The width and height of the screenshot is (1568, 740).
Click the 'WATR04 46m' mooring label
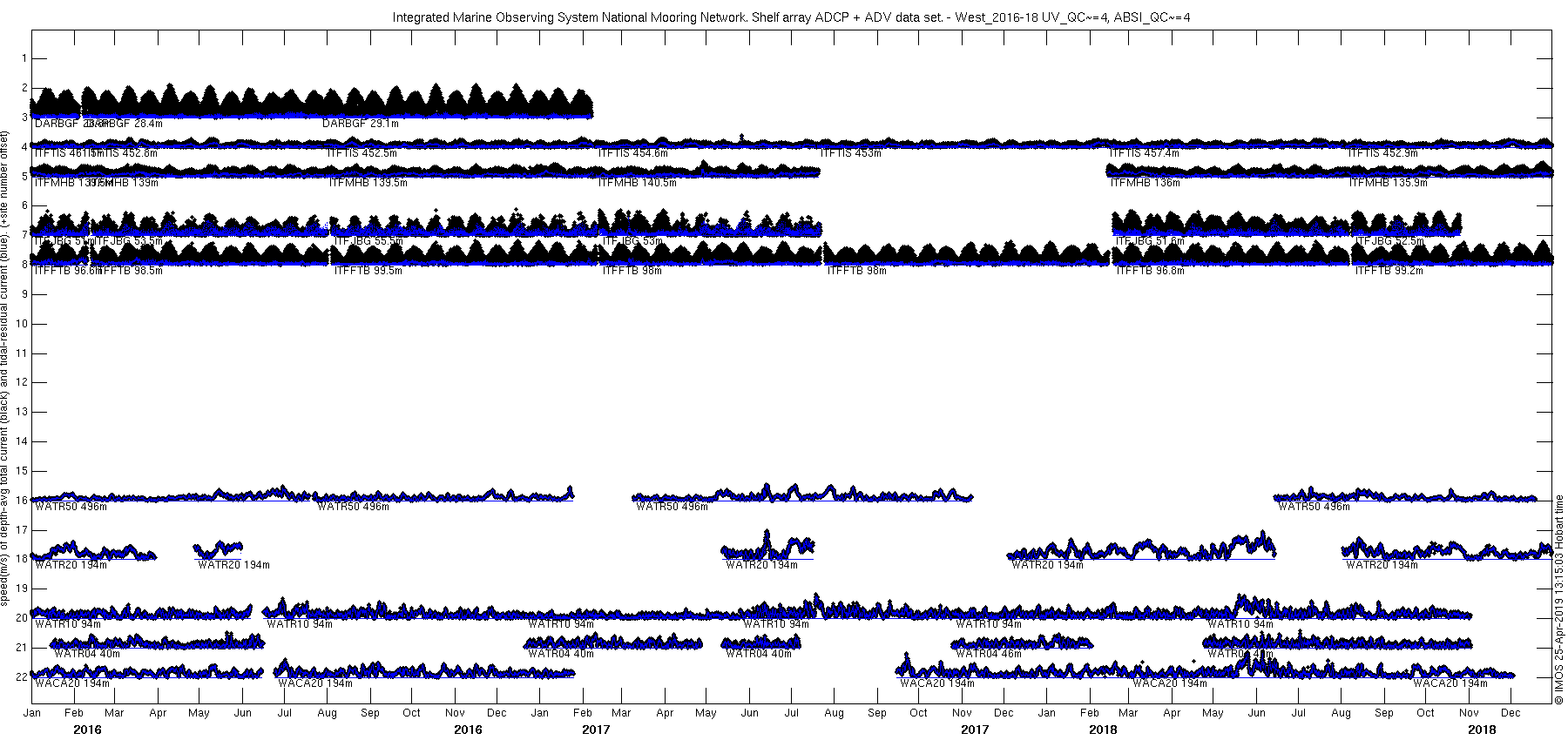tap(989, 654)
